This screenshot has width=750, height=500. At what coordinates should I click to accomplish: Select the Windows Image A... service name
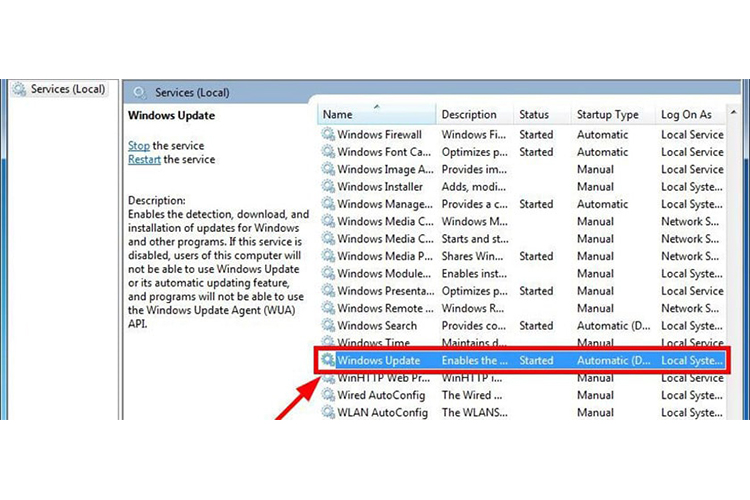tap(385, 169)
